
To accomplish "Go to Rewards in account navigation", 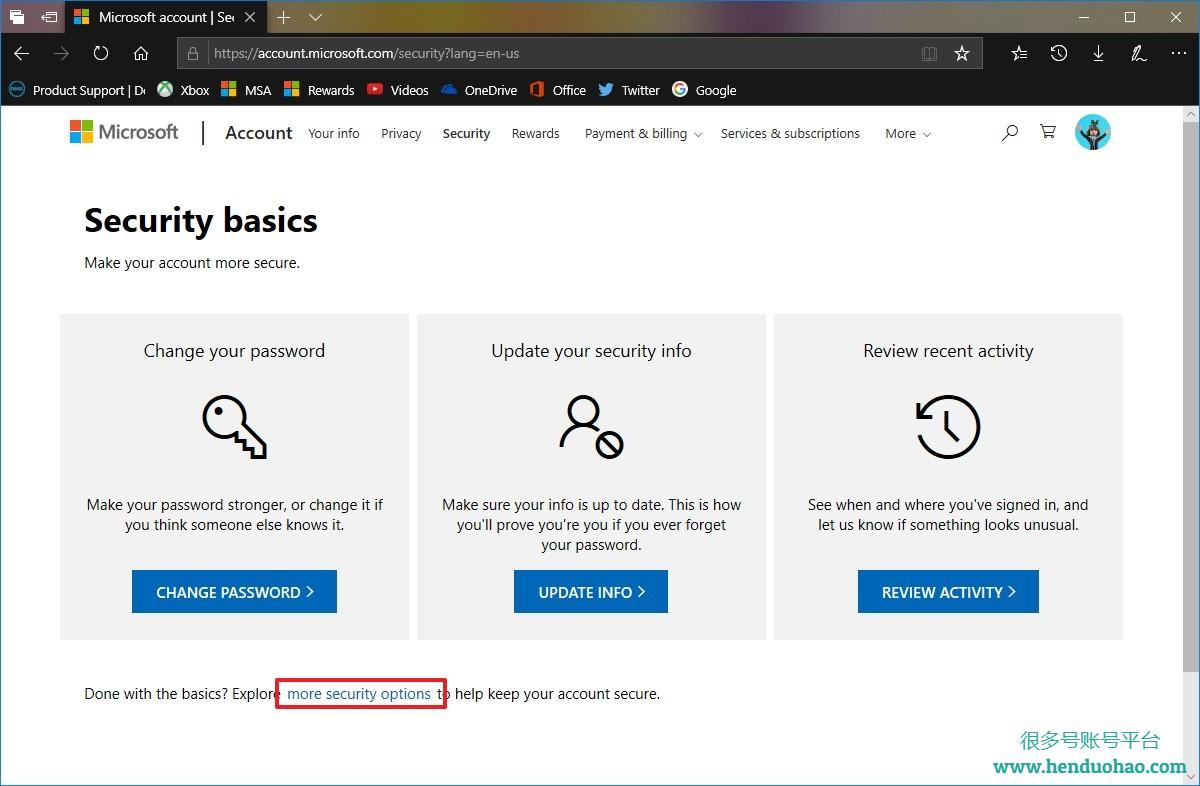I will tap(535, 133).
